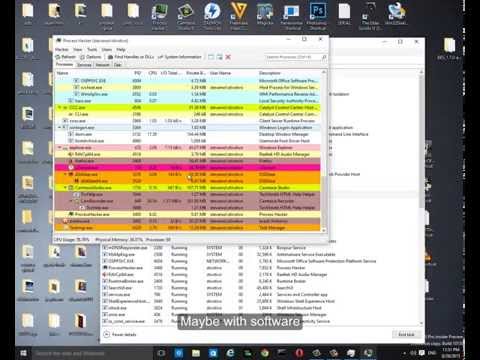Click the taskbar search box
Viewport: 480px width, 360px height.
92,353
